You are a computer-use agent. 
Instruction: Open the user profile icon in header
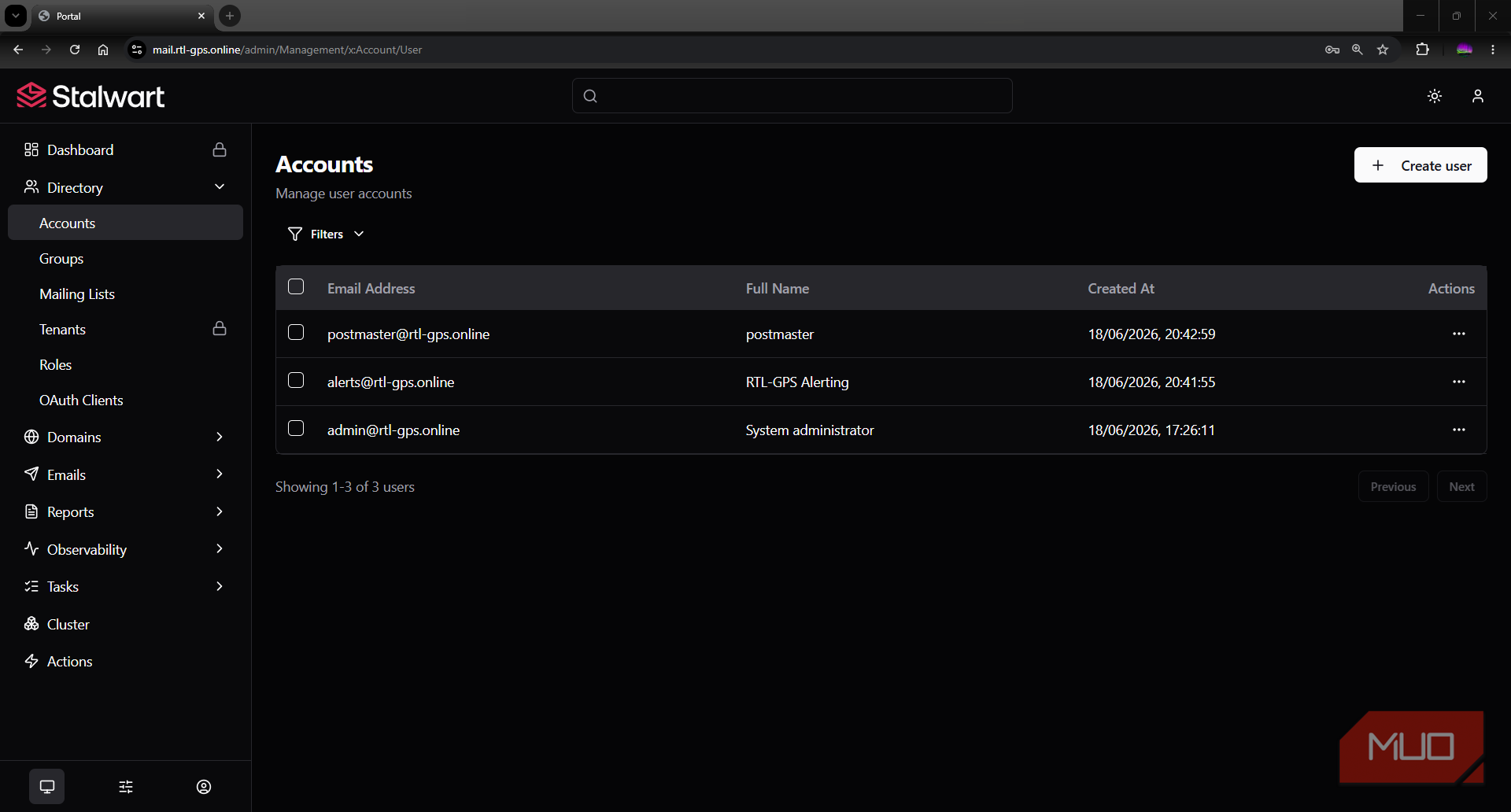[1478, 96]
